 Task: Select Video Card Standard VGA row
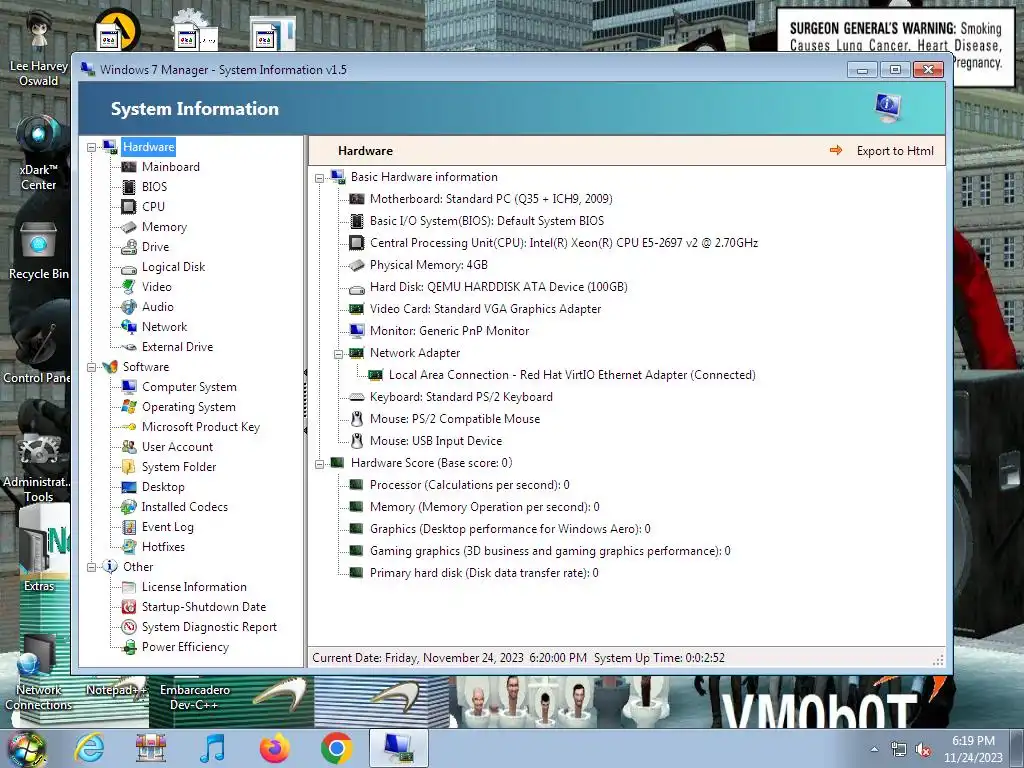click(485, 309)
